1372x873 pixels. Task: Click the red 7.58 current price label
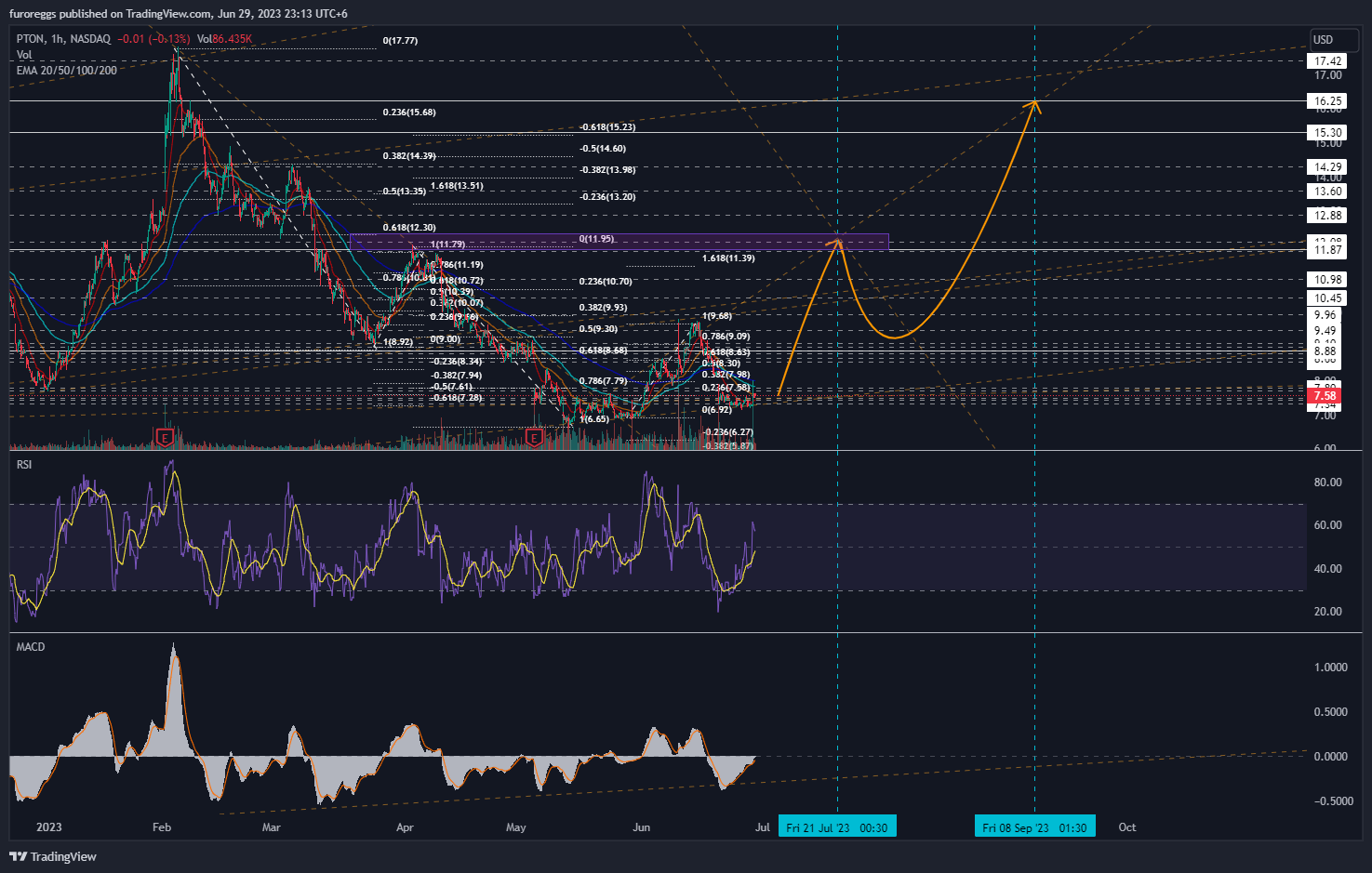coord(1325,396)
